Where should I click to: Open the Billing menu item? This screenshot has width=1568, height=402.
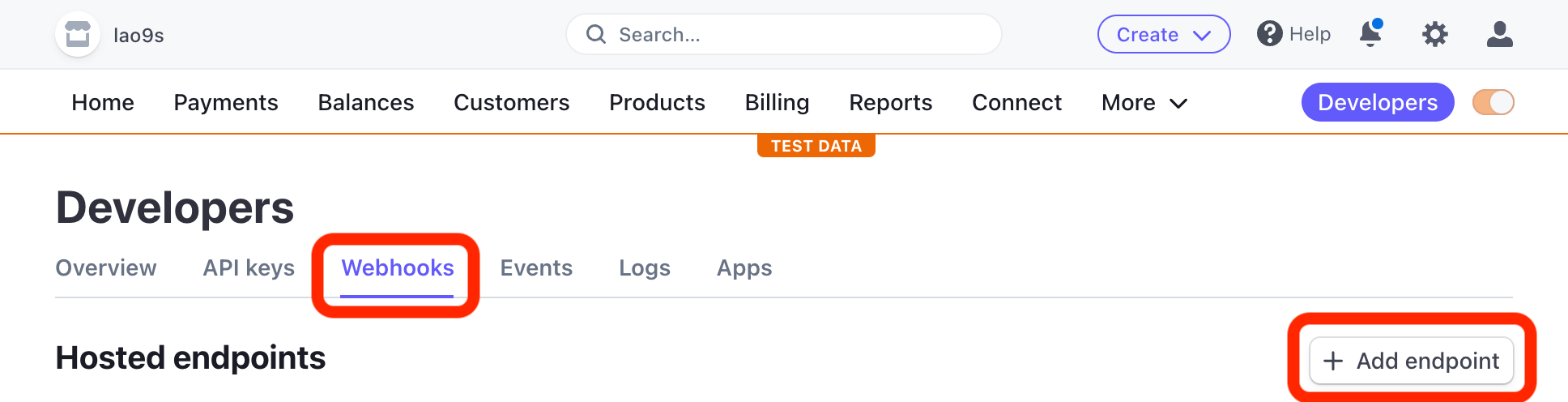(x=777, y=103)
